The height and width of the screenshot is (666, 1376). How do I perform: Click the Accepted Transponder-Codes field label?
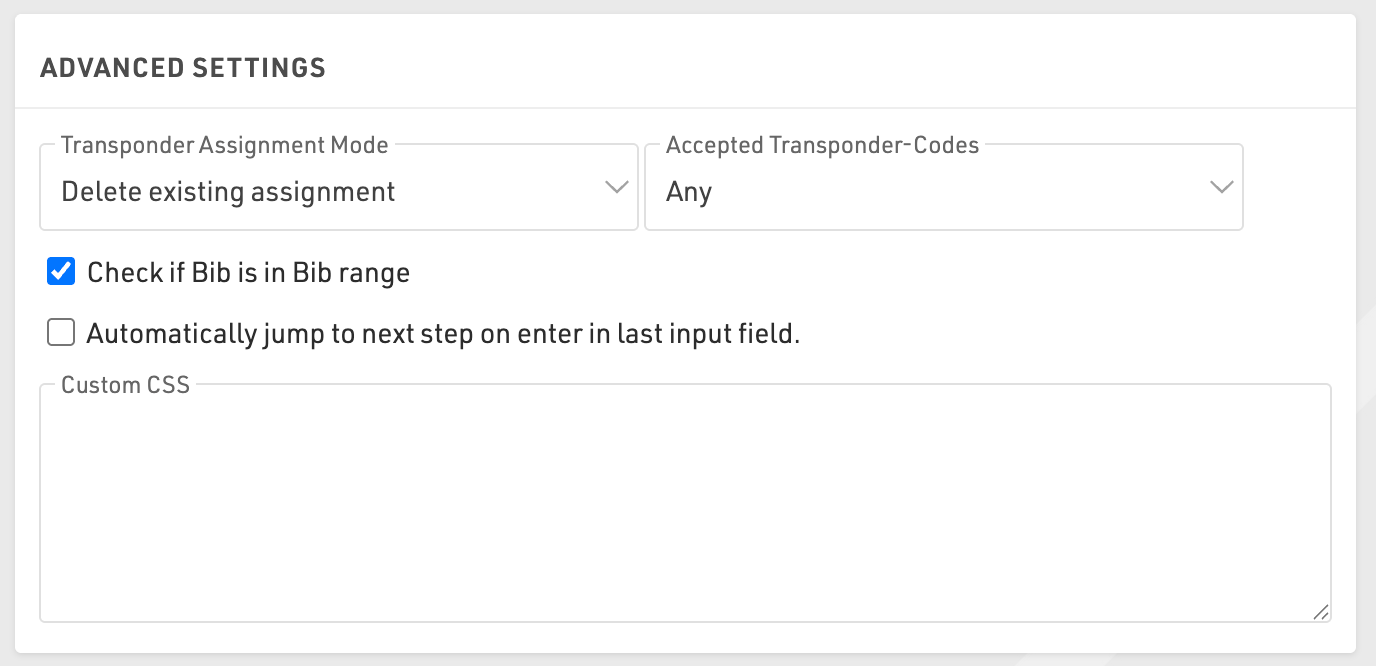[822, 145]
